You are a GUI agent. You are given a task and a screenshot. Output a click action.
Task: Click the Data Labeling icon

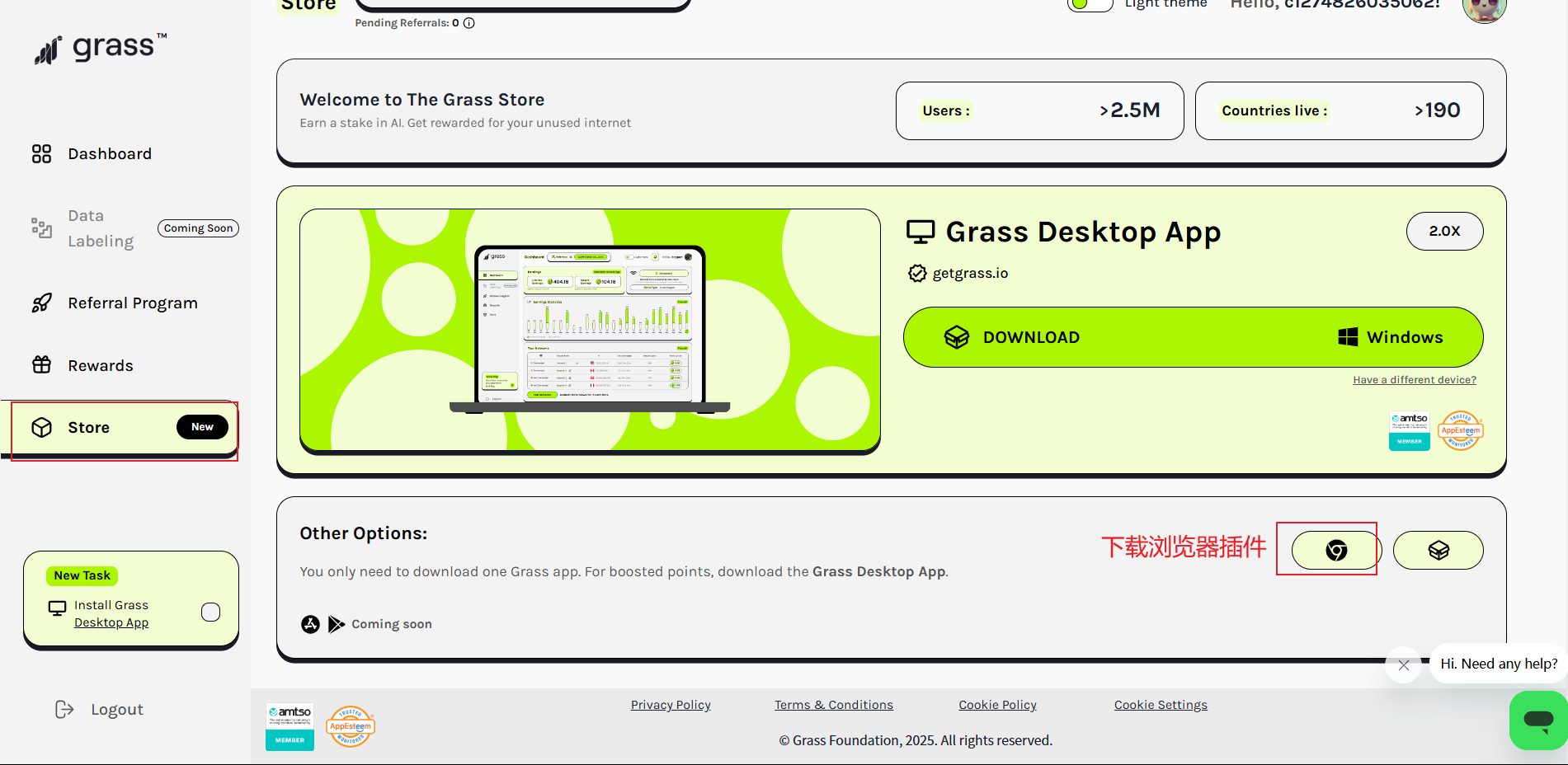(x=41, y=228)
